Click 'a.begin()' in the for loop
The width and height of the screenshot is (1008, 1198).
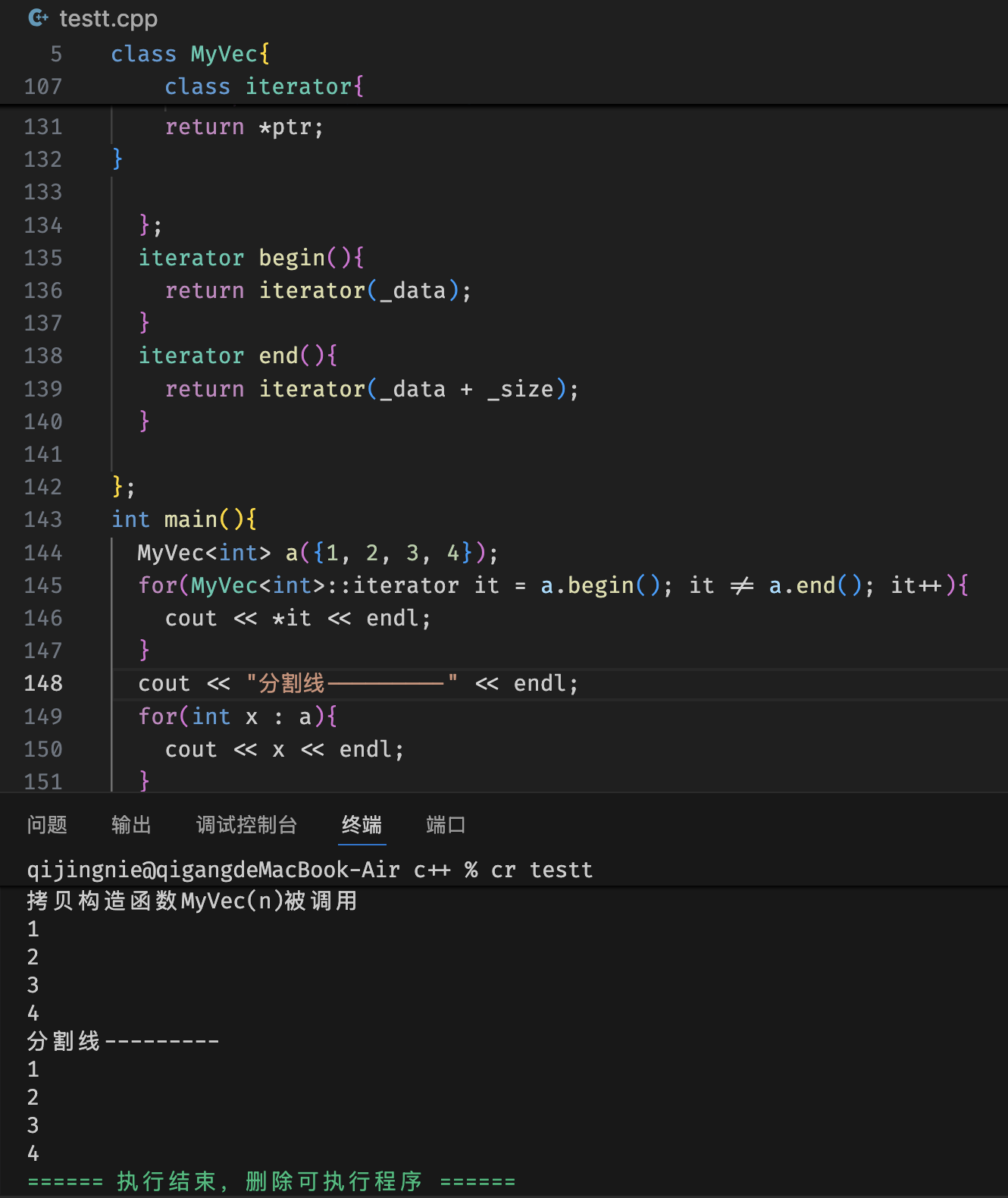[602, 585]
